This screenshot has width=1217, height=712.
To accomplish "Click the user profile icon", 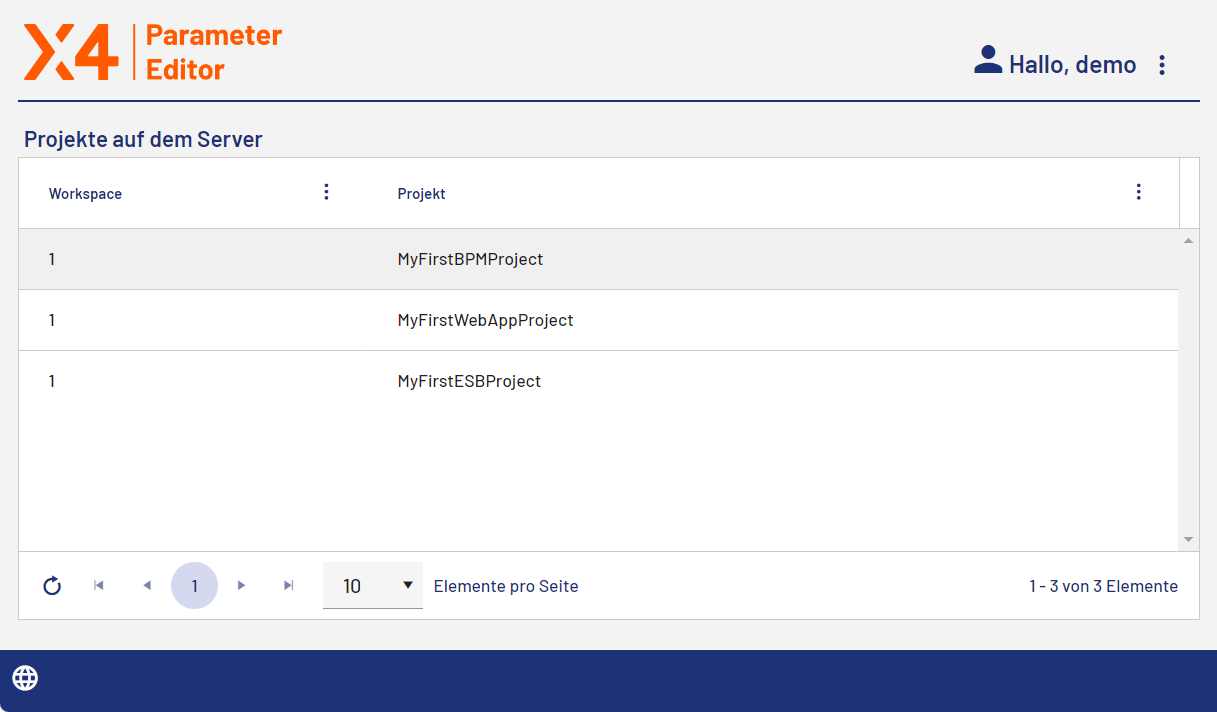I will click(x=987, y=61).
